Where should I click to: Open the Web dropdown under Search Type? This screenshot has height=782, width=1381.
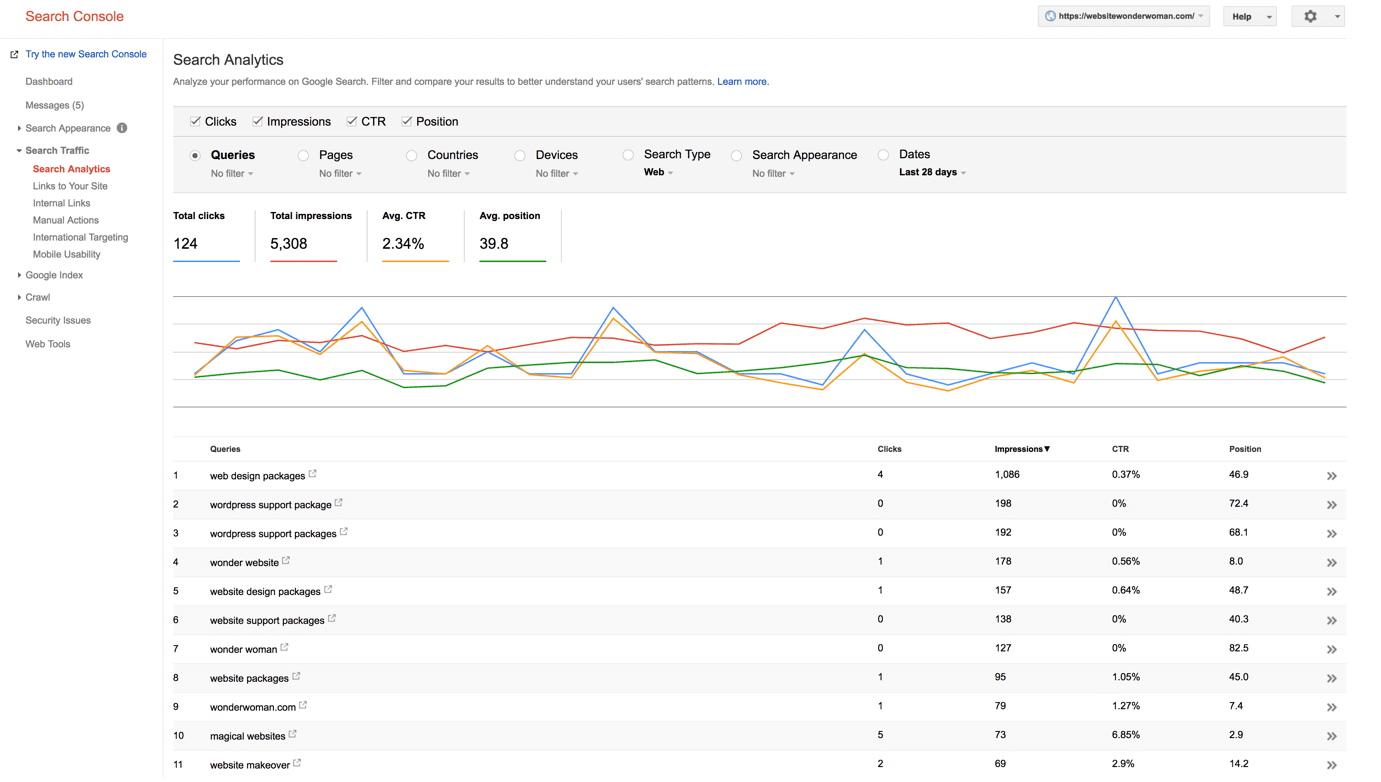pyautogui.click(x=658, y=173)
